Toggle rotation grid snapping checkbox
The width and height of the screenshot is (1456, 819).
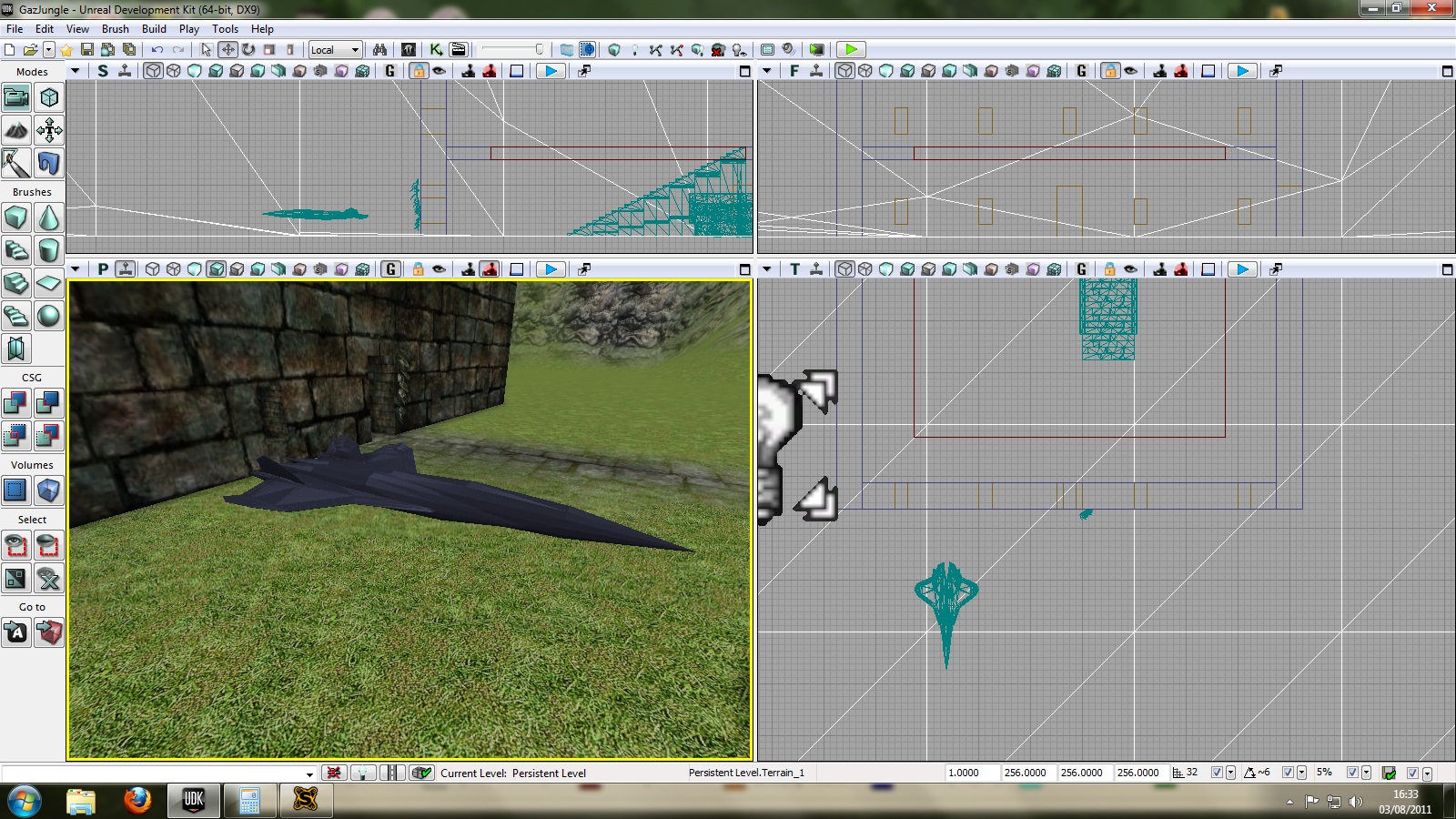pyautogui.click(x=1288, y=773)
